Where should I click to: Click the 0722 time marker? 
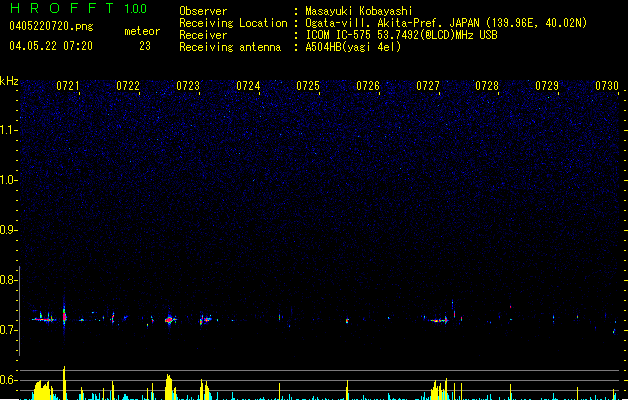point(128,86)
